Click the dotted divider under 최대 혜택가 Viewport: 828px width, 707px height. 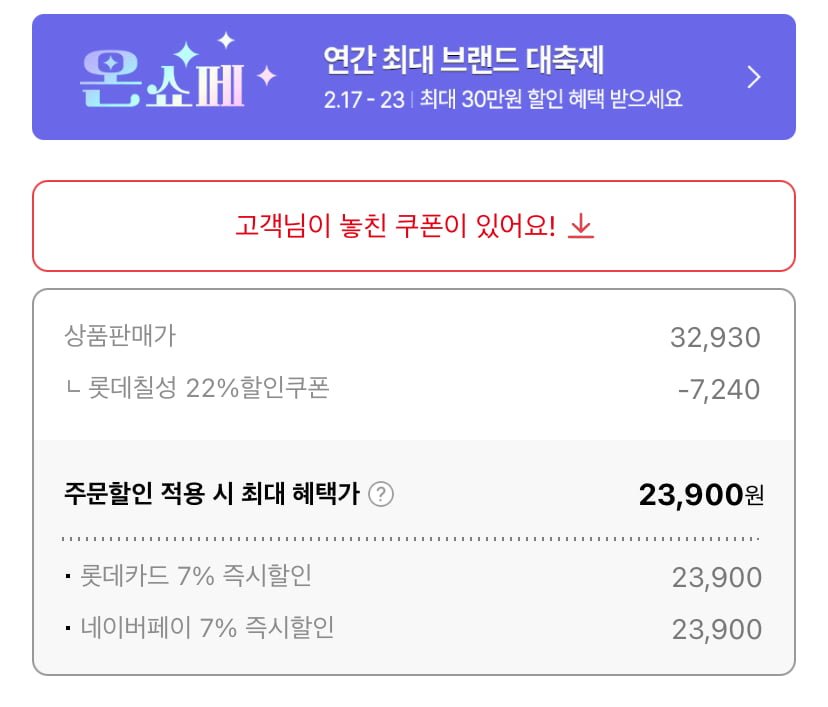coord(410,539)
